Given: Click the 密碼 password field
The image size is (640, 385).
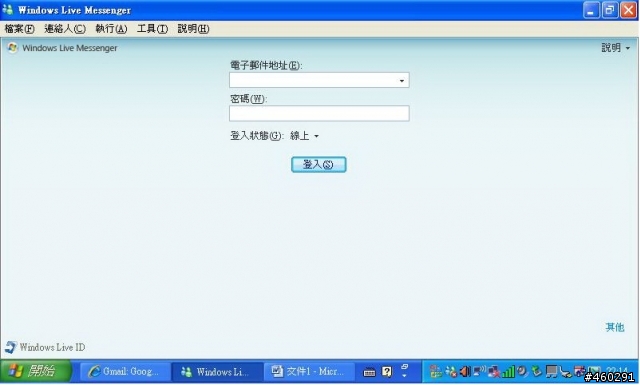Looking at the screenshot, I should point(319,113).
